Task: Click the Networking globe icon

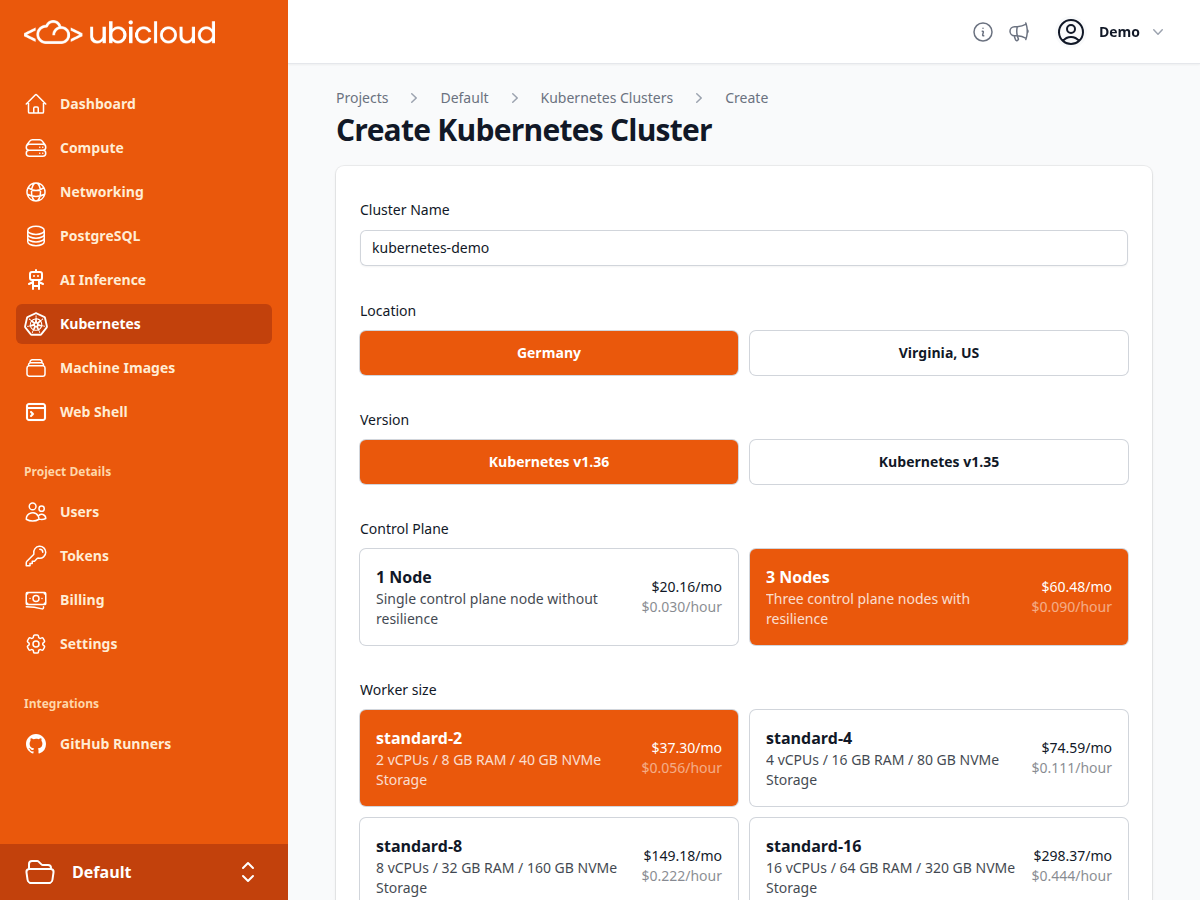Action: (36, 192)
